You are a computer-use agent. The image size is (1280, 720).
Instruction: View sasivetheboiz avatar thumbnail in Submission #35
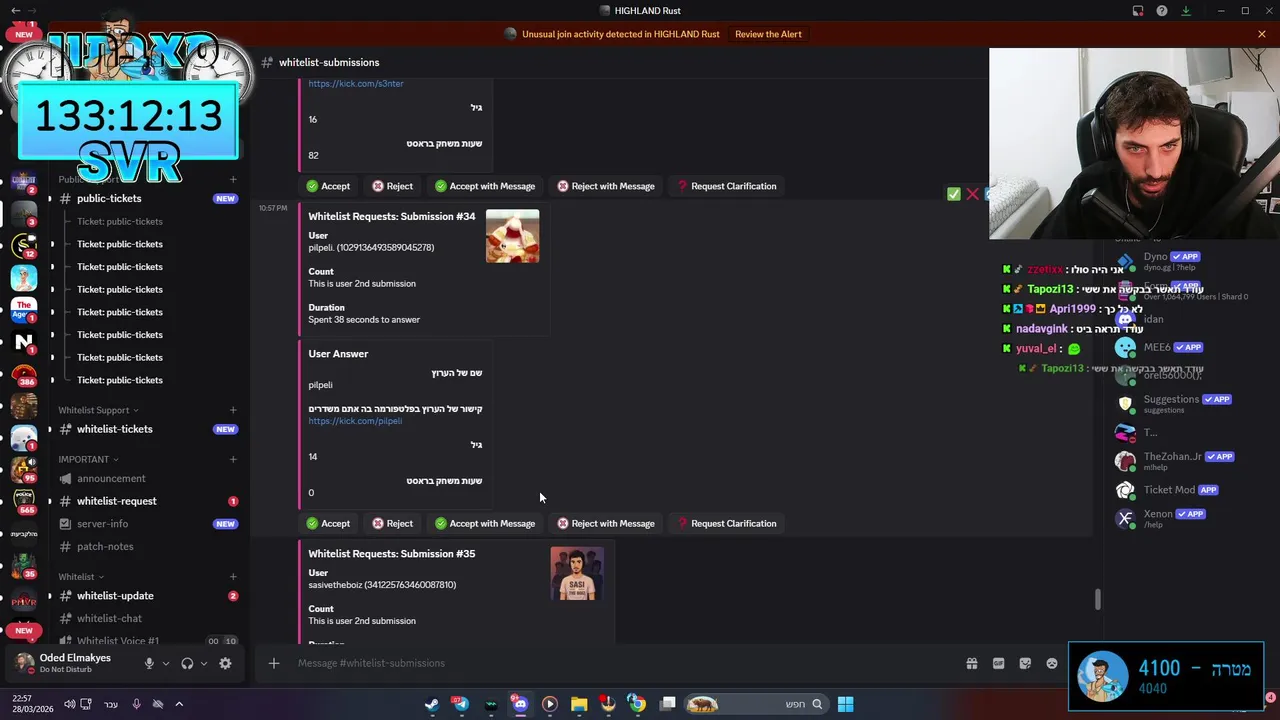click(x=577, y=573)
